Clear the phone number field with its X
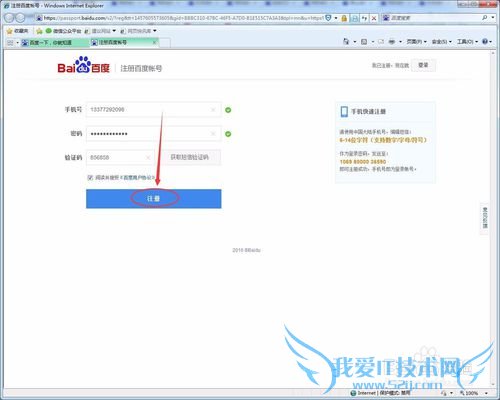Viewport: 500px width, 400px height. point(213,110)
